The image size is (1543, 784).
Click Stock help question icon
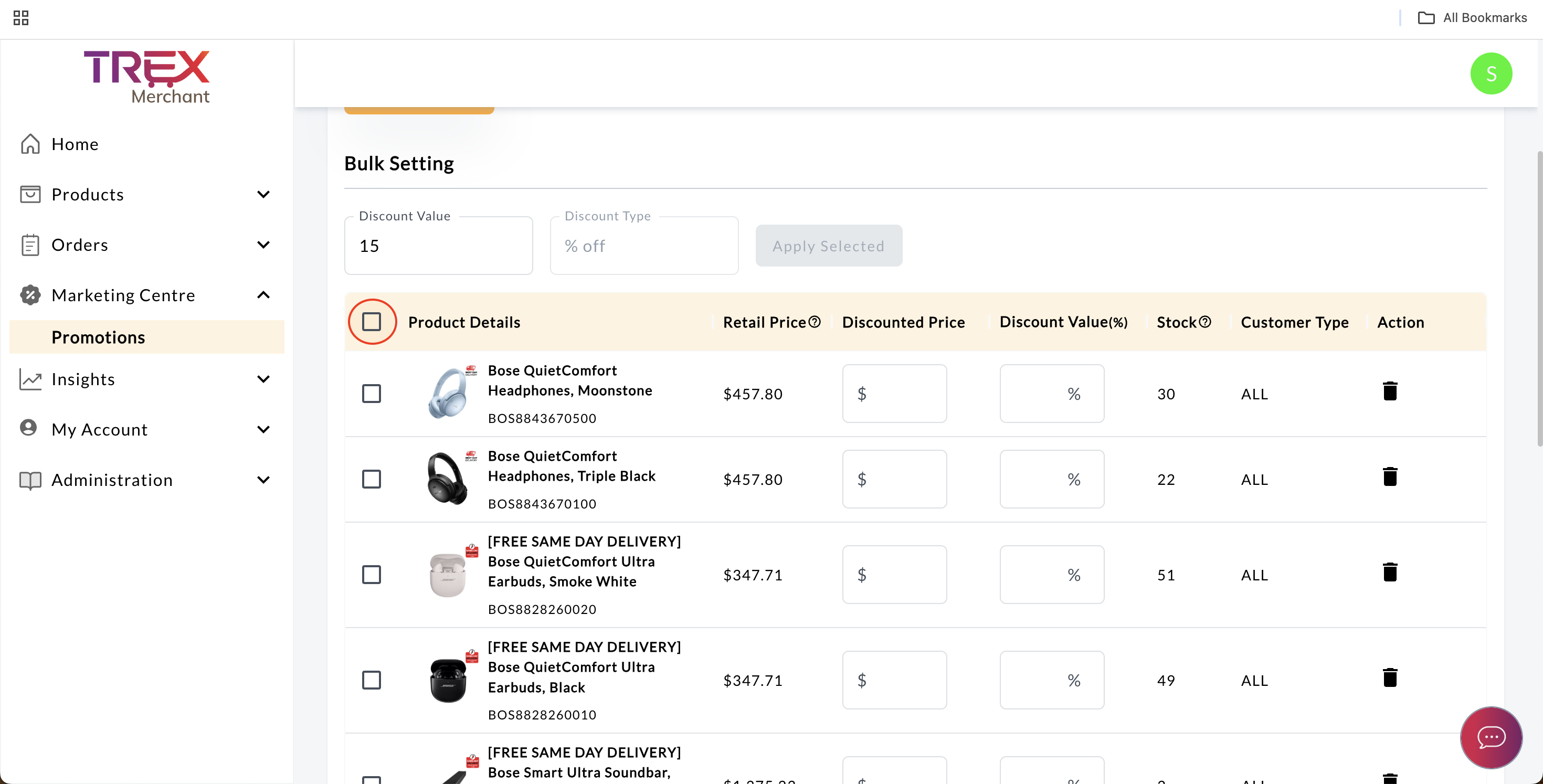click(x=1205, y=322)
